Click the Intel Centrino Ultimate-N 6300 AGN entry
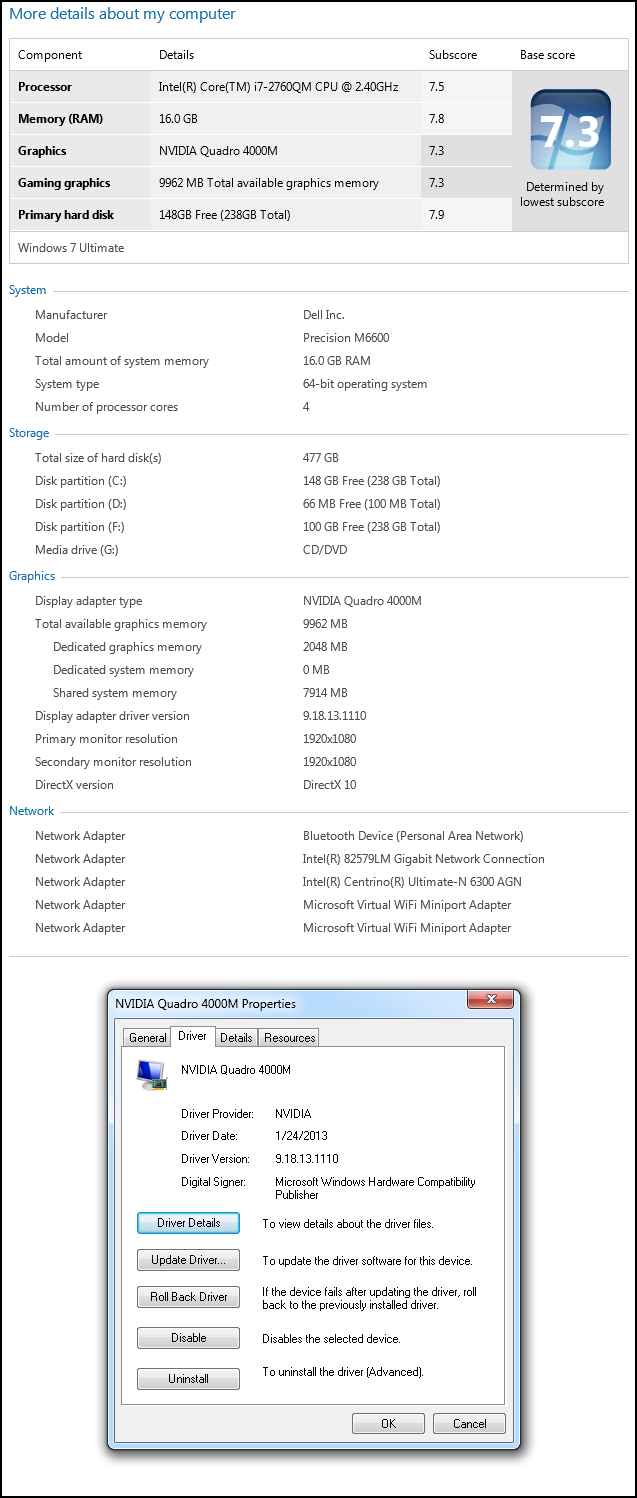 click(x=412, y=882)
